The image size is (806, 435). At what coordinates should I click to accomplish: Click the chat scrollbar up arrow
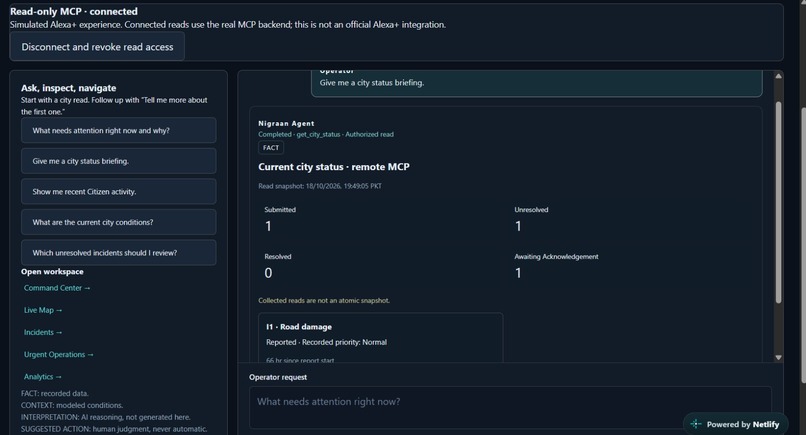point(778,76)
